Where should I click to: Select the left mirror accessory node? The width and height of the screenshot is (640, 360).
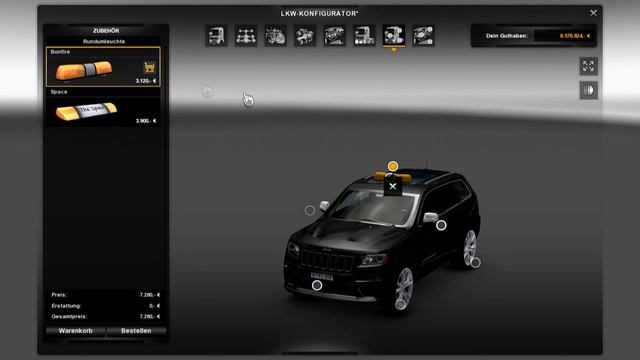310,210
